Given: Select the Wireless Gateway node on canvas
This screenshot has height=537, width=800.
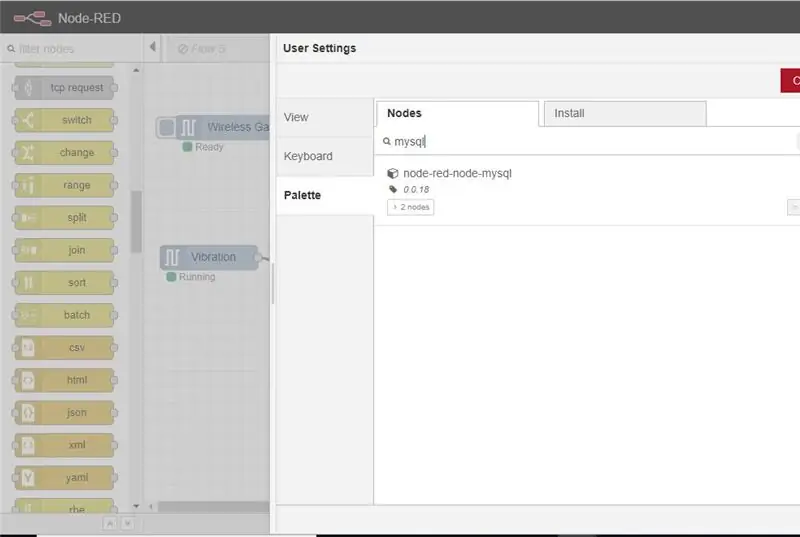Looking at the screenshot, I should 222,127.
